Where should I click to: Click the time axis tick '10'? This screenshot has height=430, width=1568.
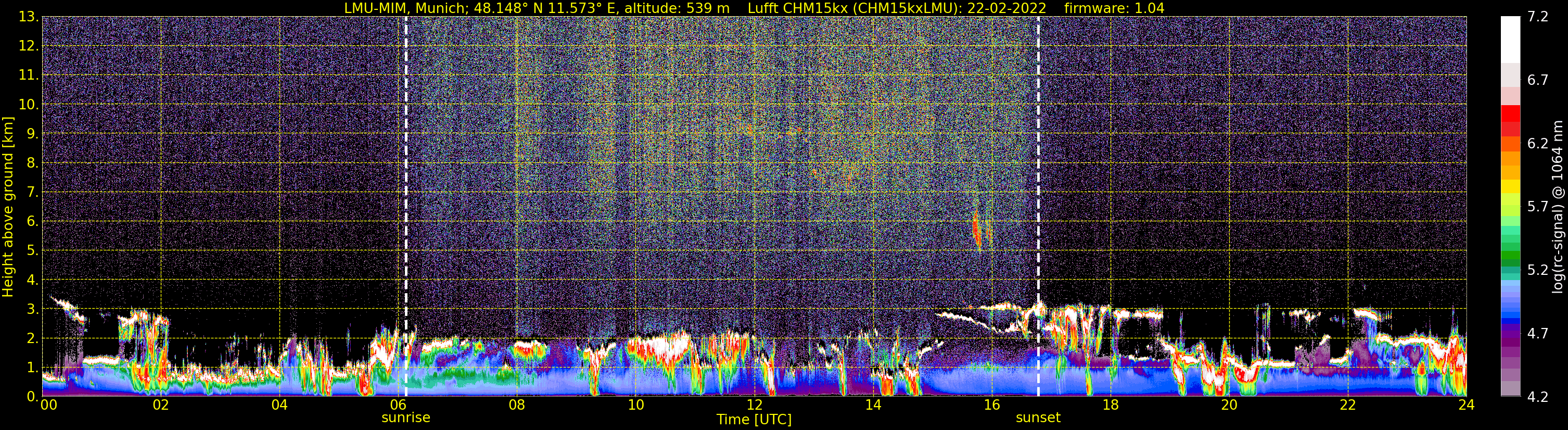(635, 406)
